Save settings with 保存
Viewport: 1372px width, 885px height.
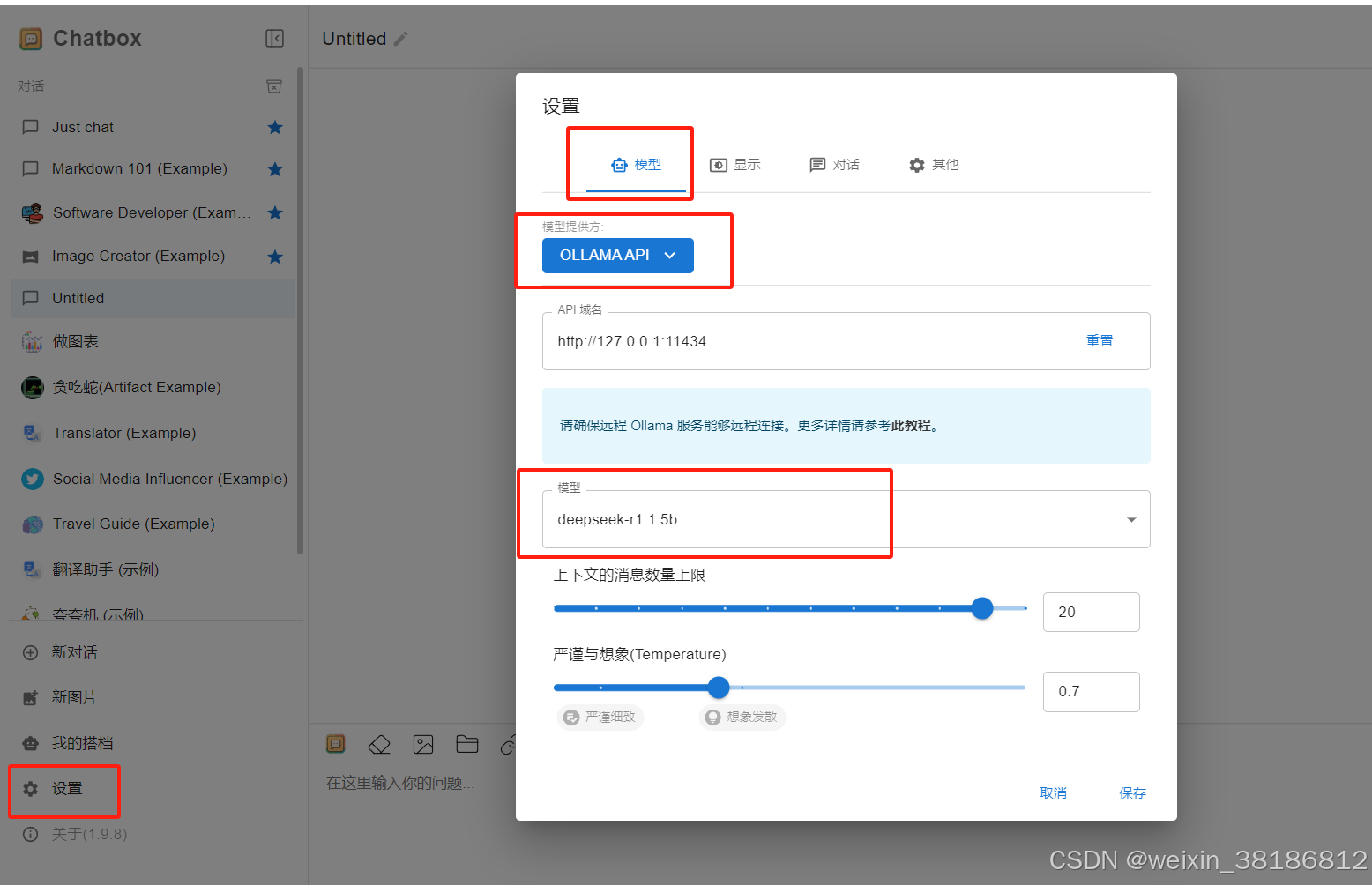pyautogui.click(x=1133, y=793)
